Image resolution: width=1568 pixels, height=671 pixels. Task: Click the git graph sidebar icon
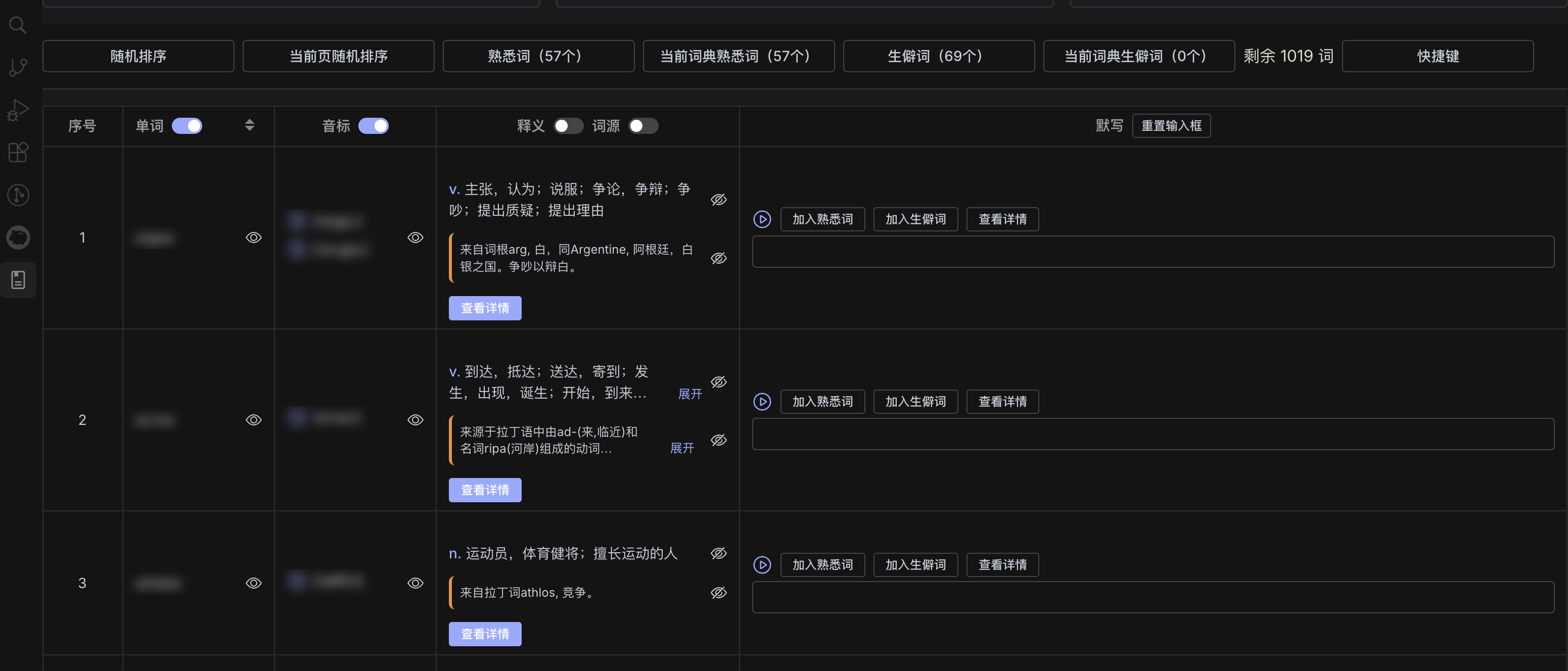click(18, 195)
